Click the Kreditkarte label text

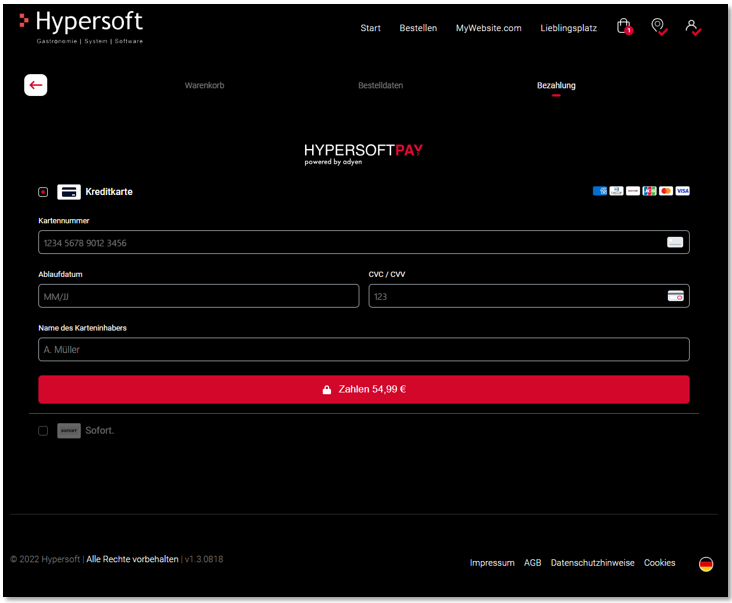pyautogui.click(x=109, y=192)
